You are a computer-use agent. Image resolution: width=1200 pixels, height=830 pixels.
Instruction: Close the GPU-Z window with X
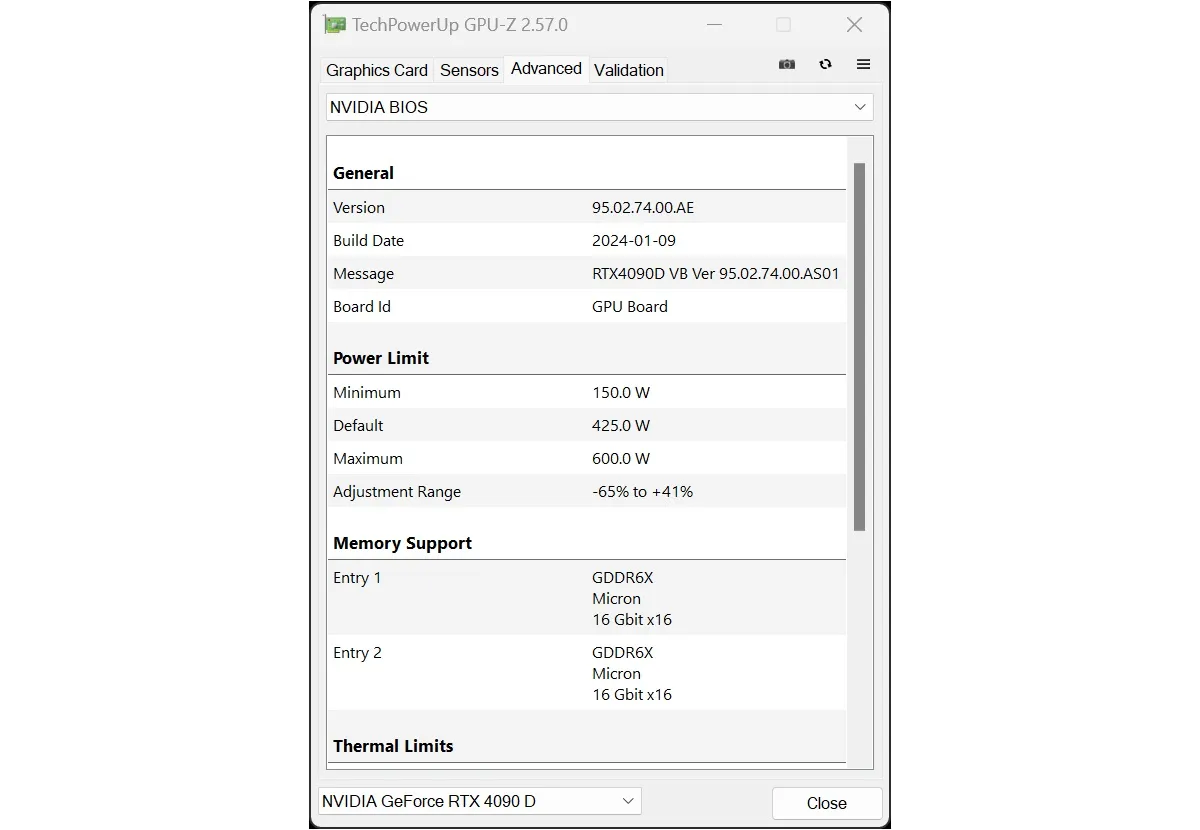(x=854, y=25)
